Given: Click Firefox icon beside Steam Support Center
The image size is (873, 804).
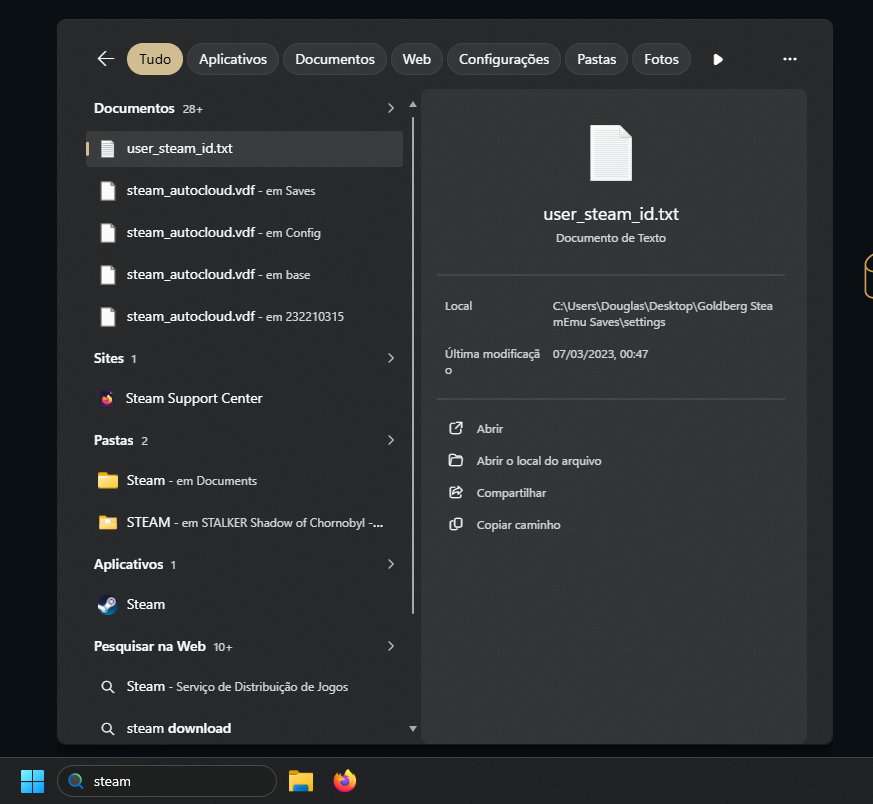Looking at the screenshot, I should click(107, 399).
